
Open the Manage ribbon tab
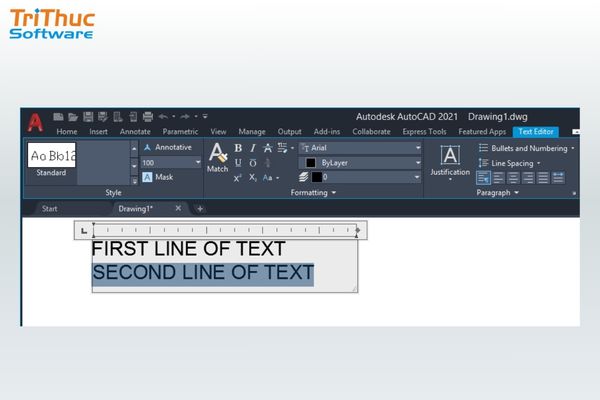(252, 132)
